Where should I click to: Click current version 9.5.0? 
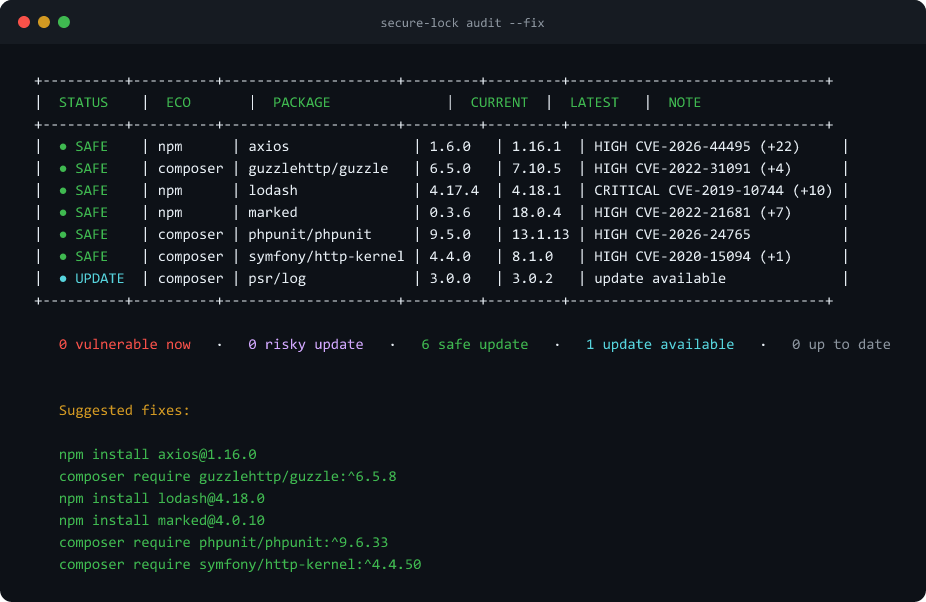tap(450, 235)
